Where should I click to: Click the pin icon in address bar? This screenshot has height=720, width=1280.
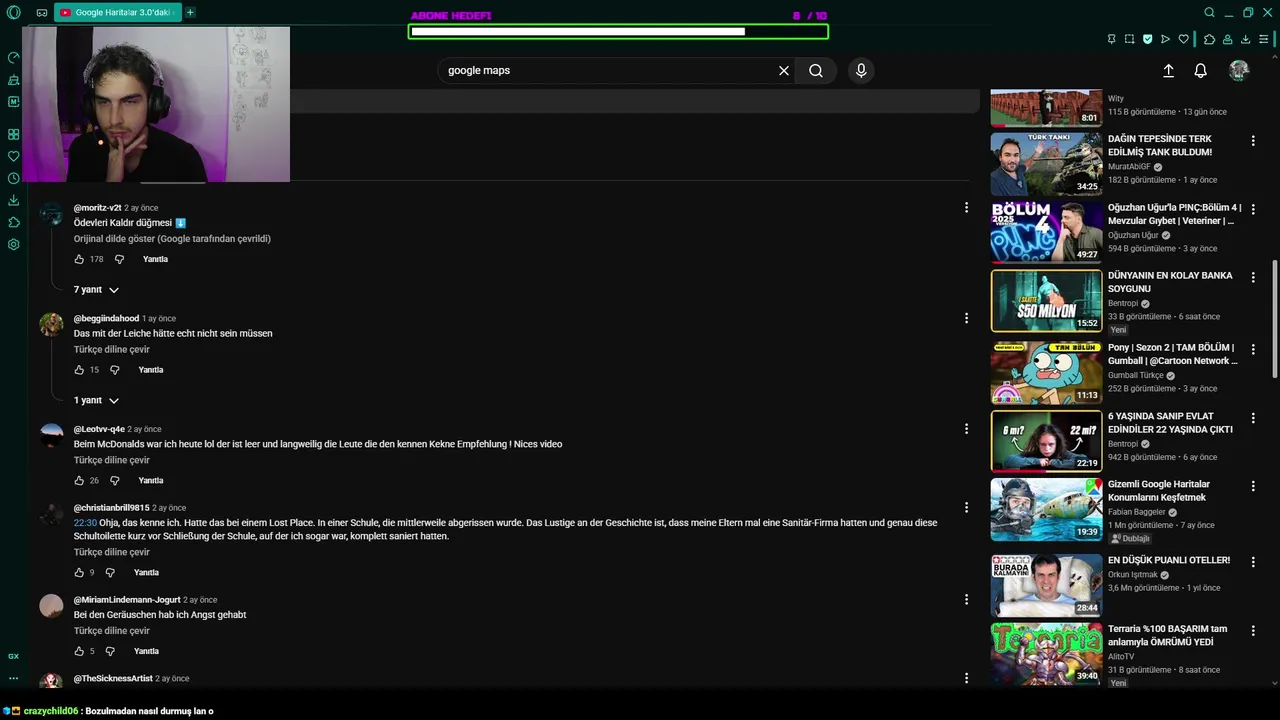[x=1111, y=39]
